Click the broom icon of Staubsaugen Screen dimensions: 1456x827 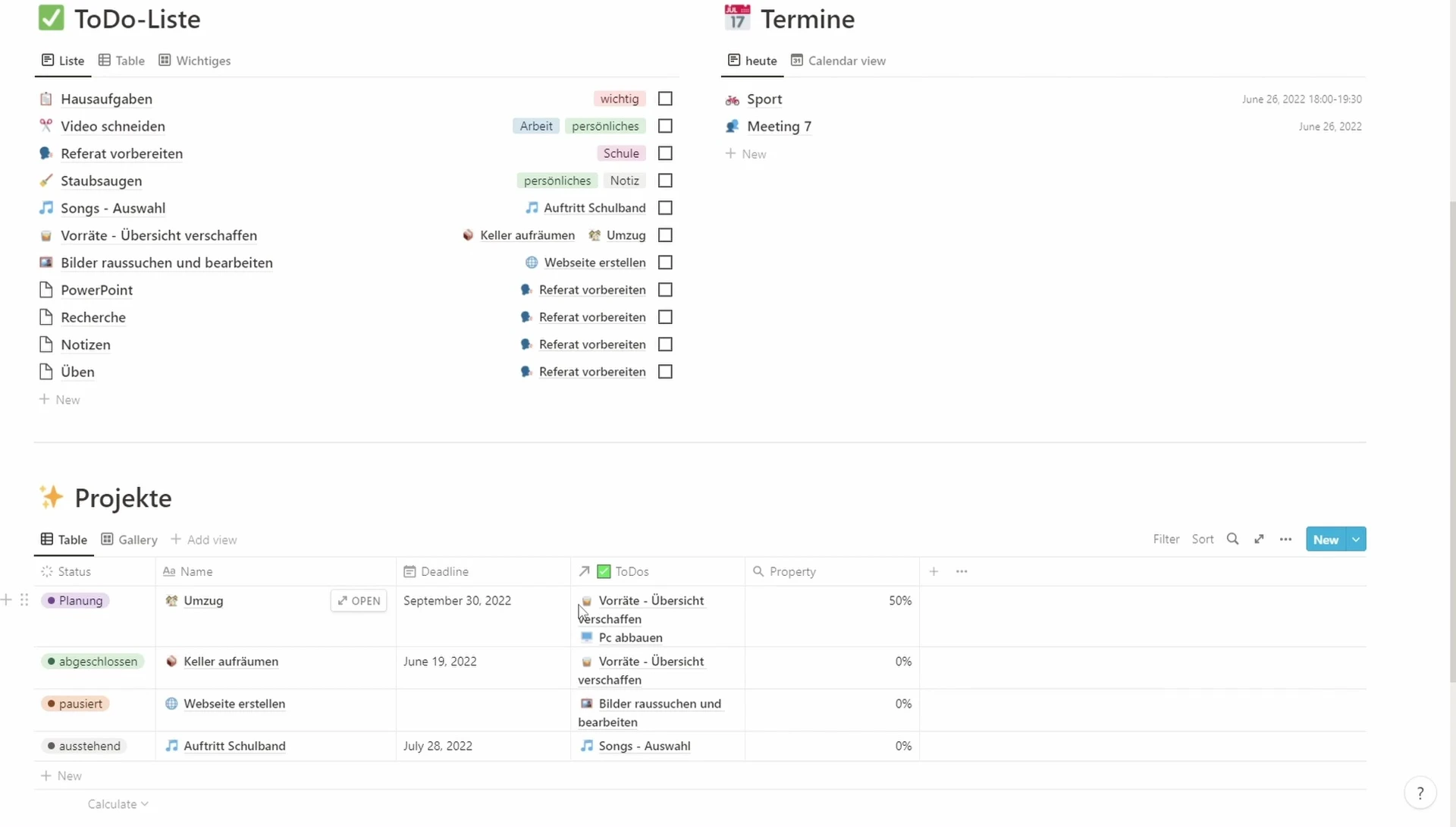click(46, 181)
